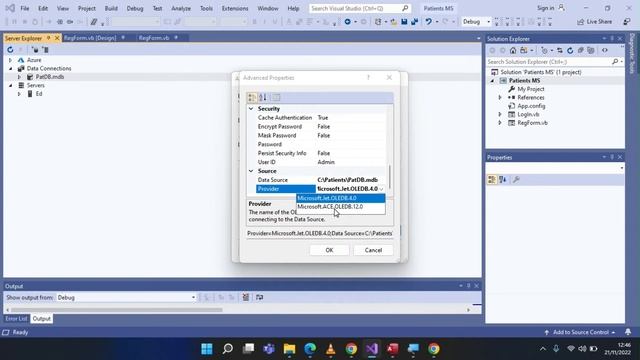Open the File menu
640x360 pixels.
pyautogui.click(x=25, y=8)
